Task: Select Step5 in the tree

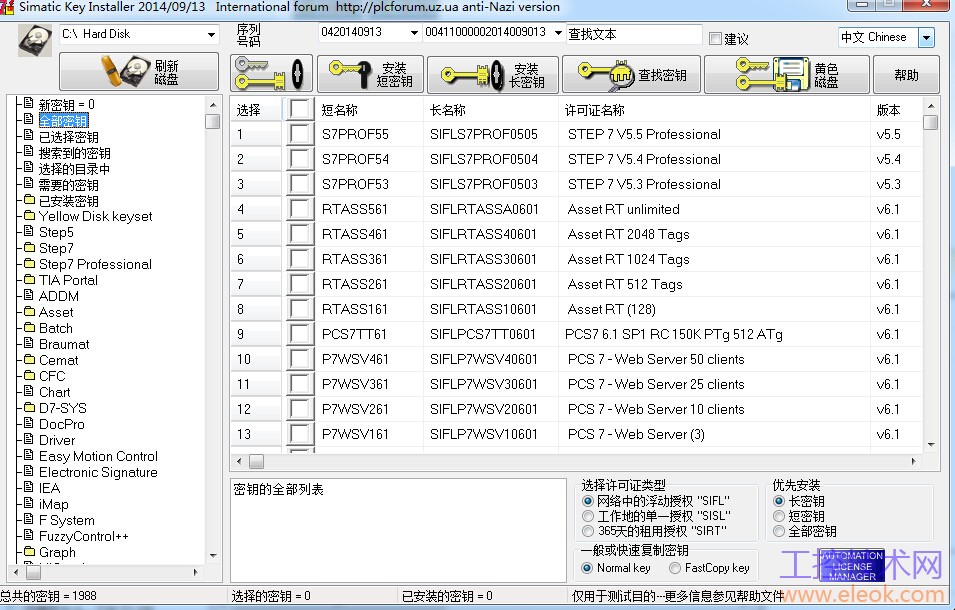Action: [56, 232]
